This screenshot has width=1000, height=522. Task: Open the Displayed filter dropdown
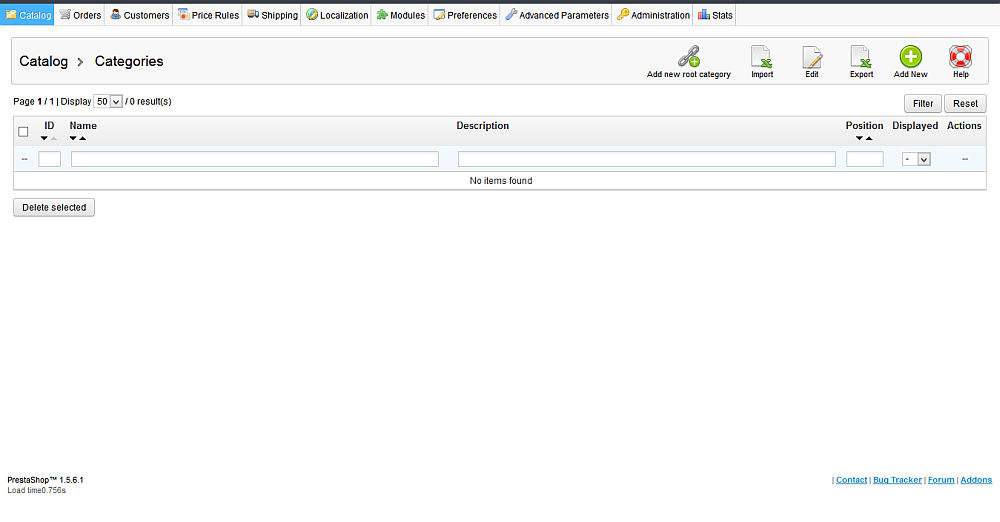point(916,159)
